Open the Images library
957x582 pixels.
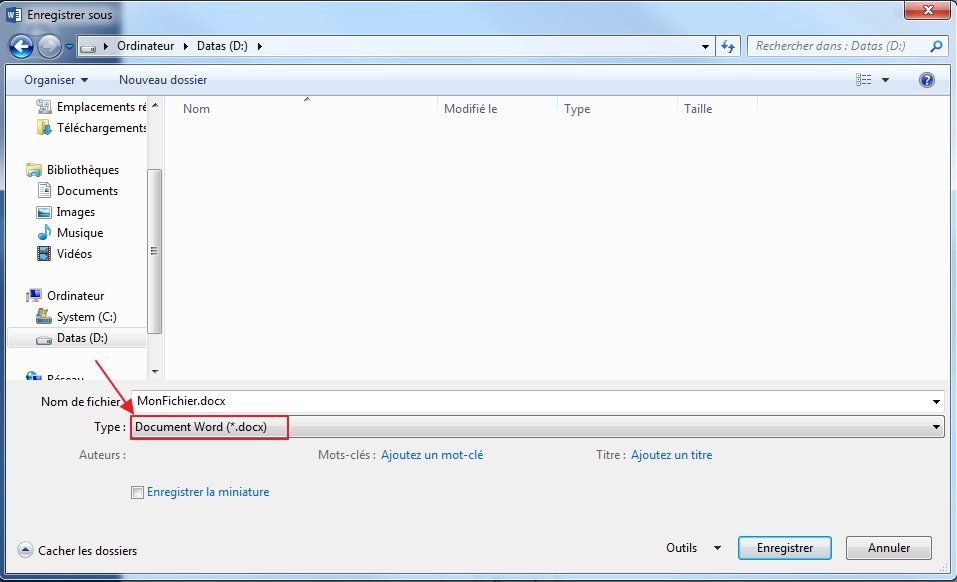pyautogui.click(x=76, y=212)
